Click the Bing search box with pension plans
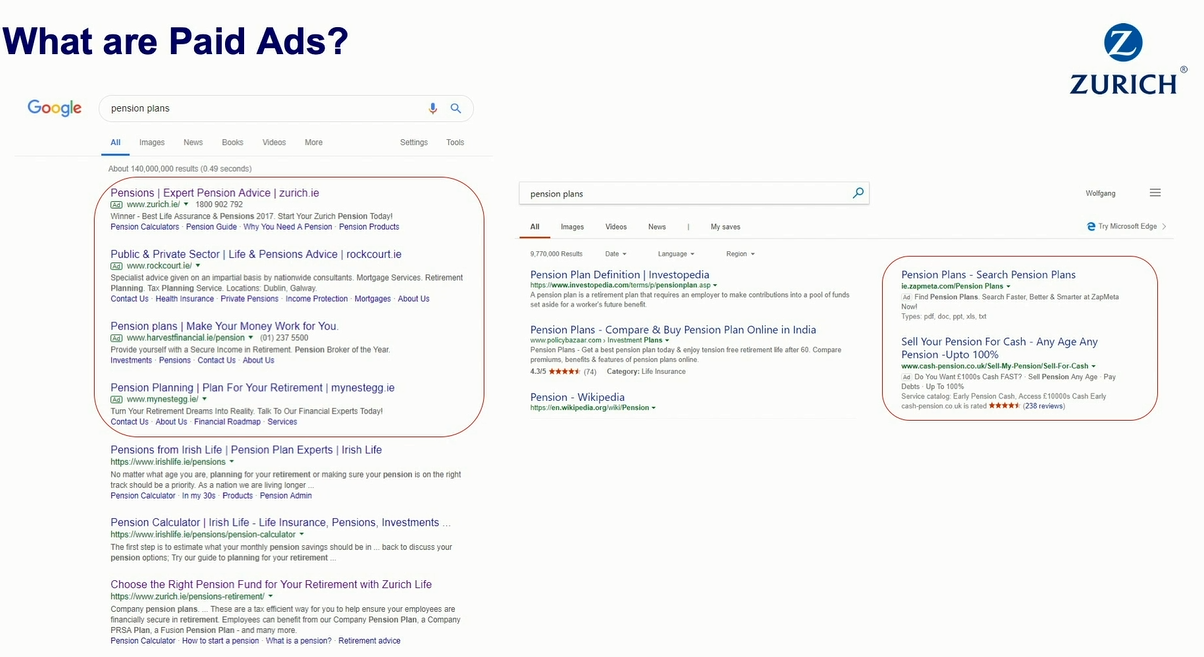 (x=694, y=193)
